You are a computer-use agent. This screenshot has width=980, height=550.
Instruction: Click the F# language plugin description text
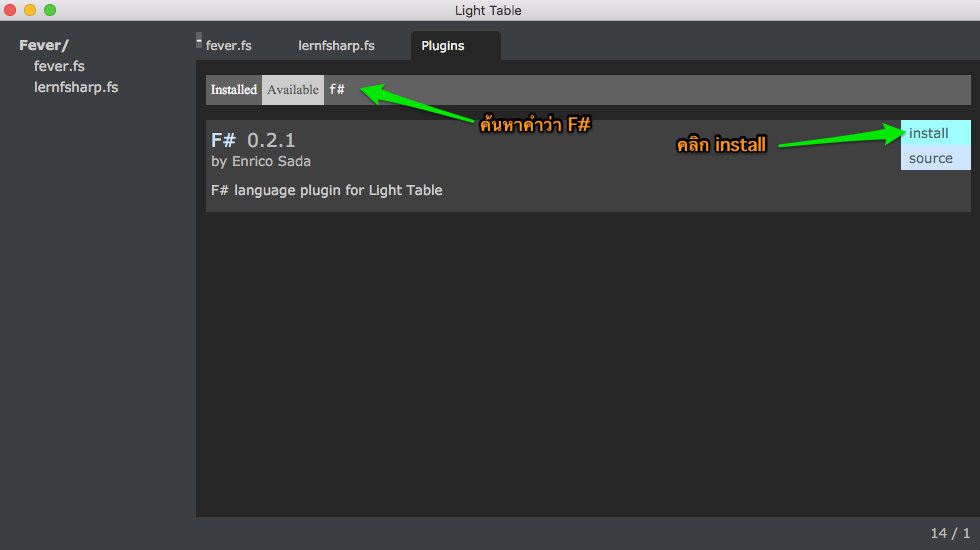(326, 190)
